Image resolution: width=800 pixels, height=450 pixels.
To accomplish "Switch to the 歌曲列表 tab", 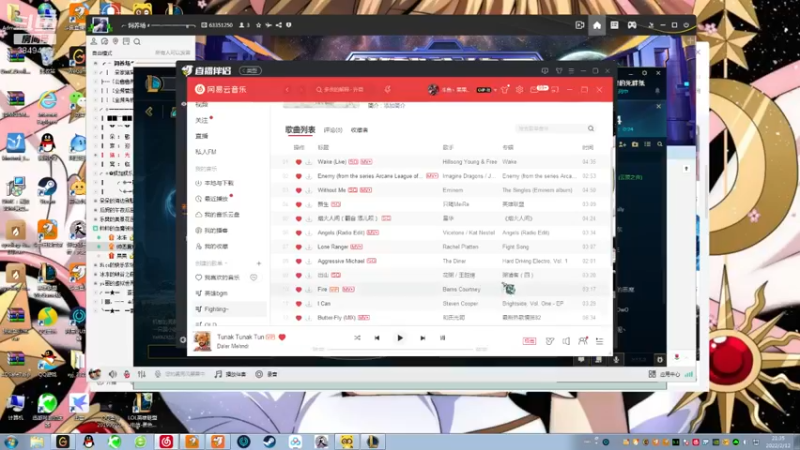I will tap(300, 130).
